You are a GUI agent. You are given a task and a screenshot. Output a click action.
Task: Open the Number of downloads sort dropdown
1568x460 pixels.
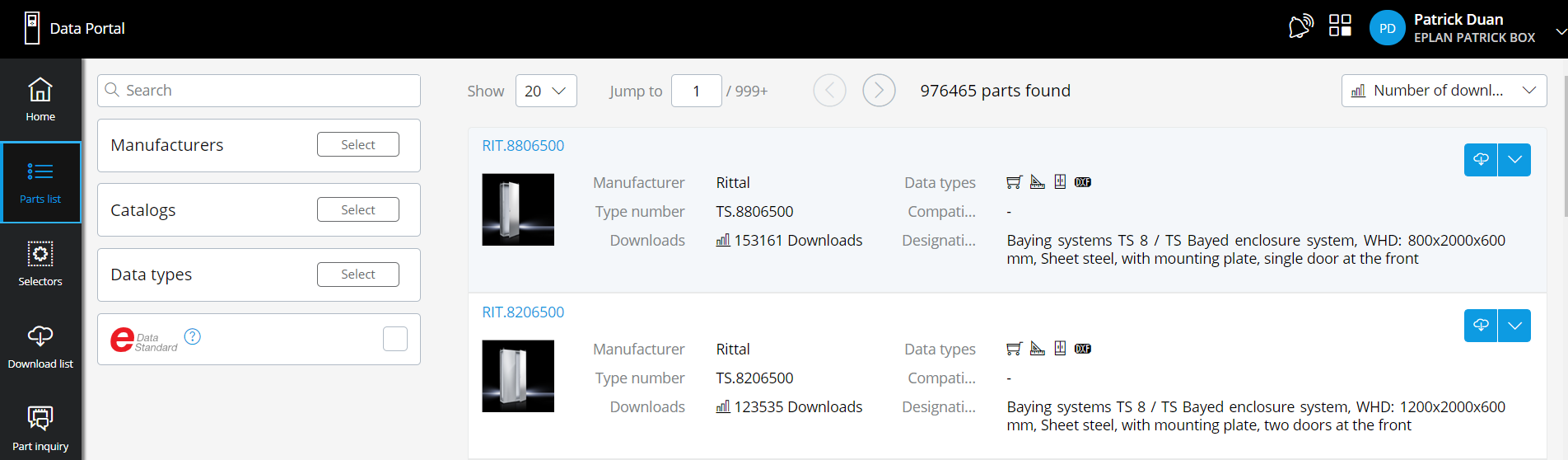(1444, 91)
